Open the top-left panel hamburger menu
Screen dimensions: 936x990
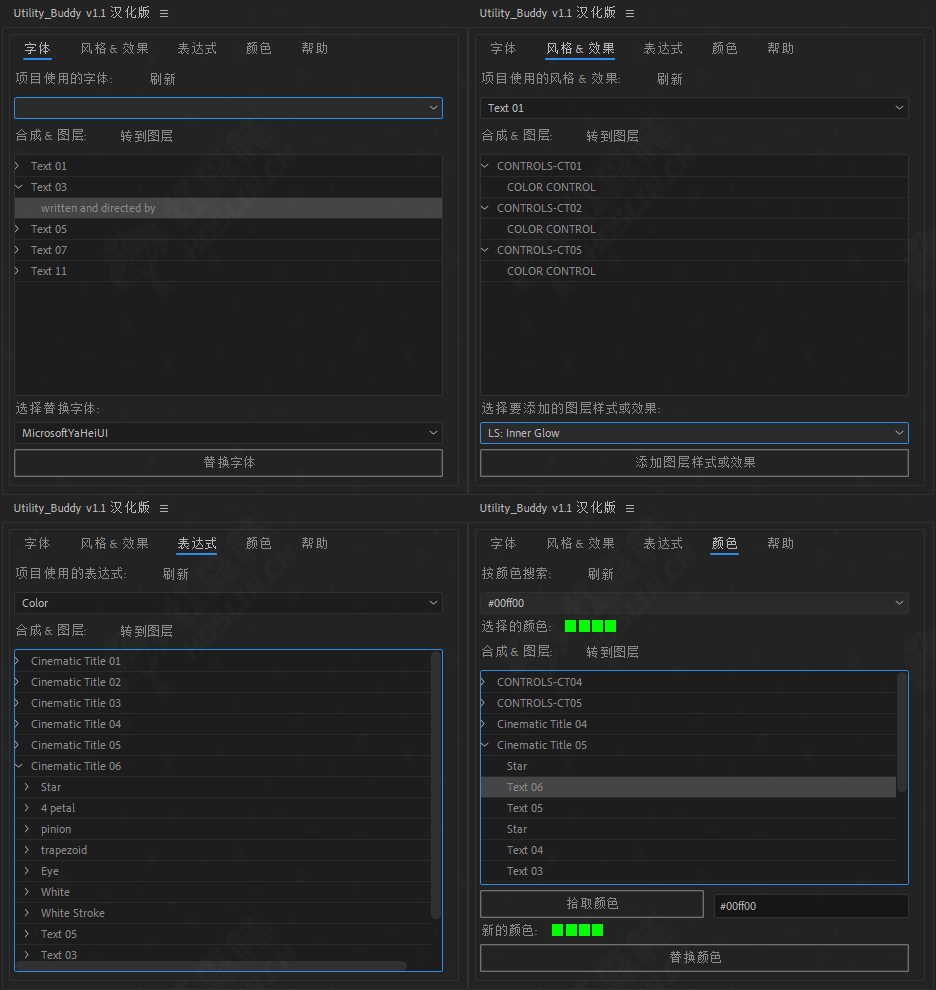(164, 13)
